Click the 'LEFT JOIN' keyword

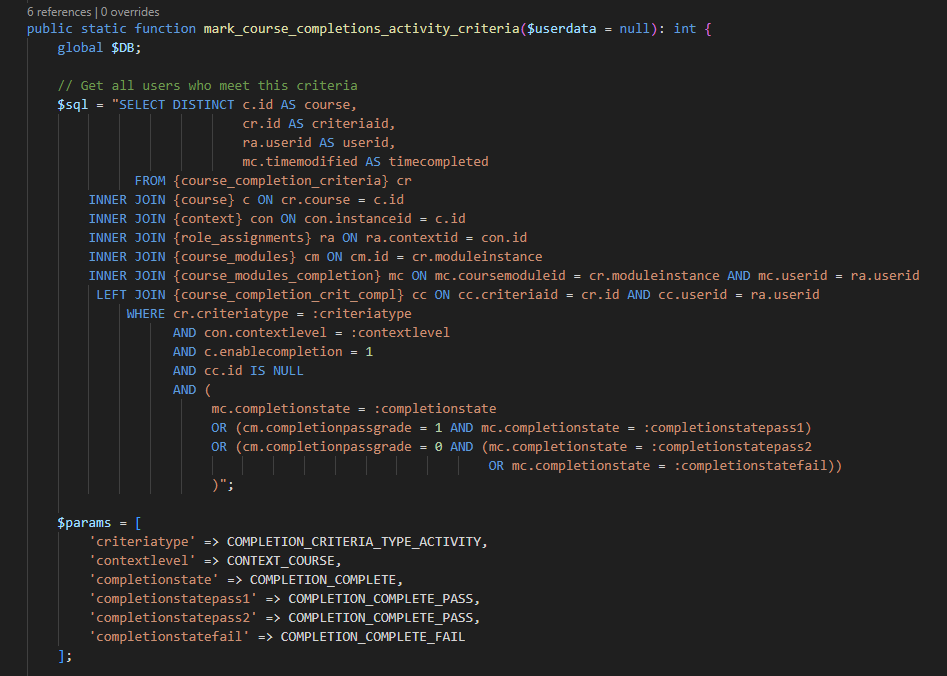pyautogui.click(x=130, y=295)
